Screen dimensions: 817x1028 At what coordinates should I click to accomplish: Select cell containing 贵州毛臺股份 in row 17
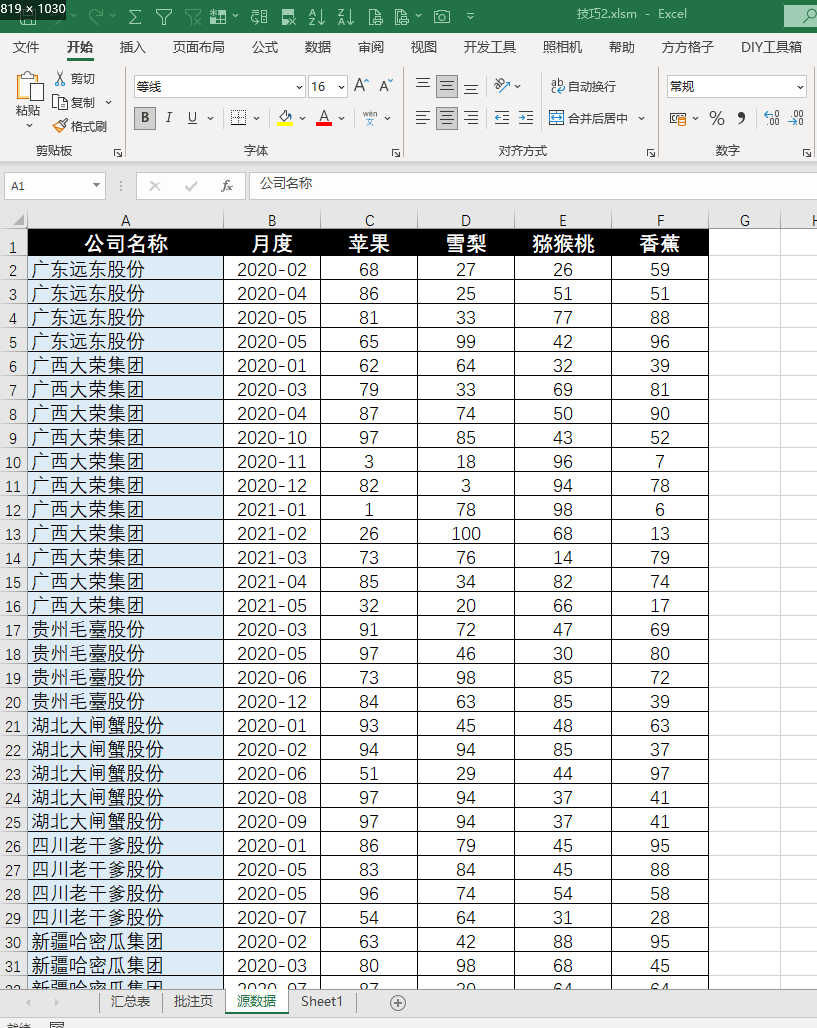pyautogui.click(x=125, y=629)
